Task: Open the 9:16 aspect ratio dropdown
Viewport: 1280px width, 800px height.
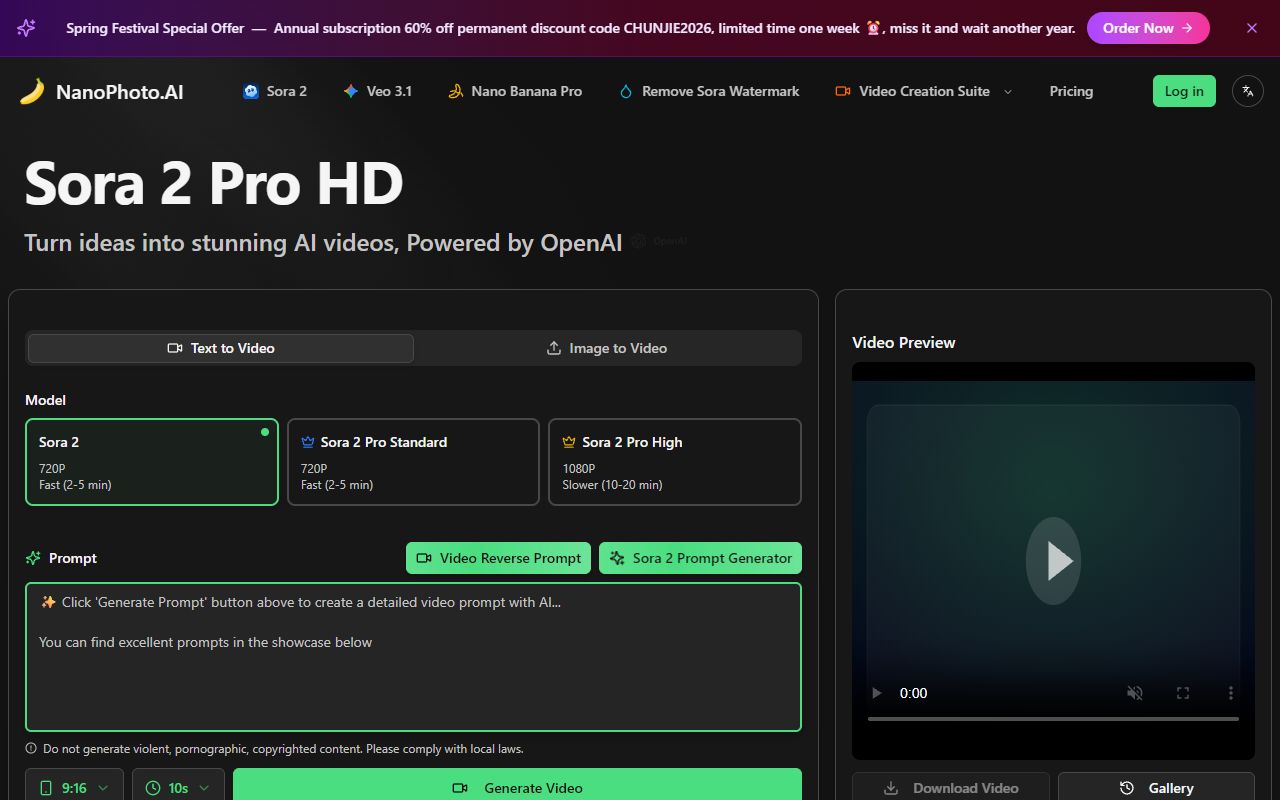Action: tap(74, 788)
